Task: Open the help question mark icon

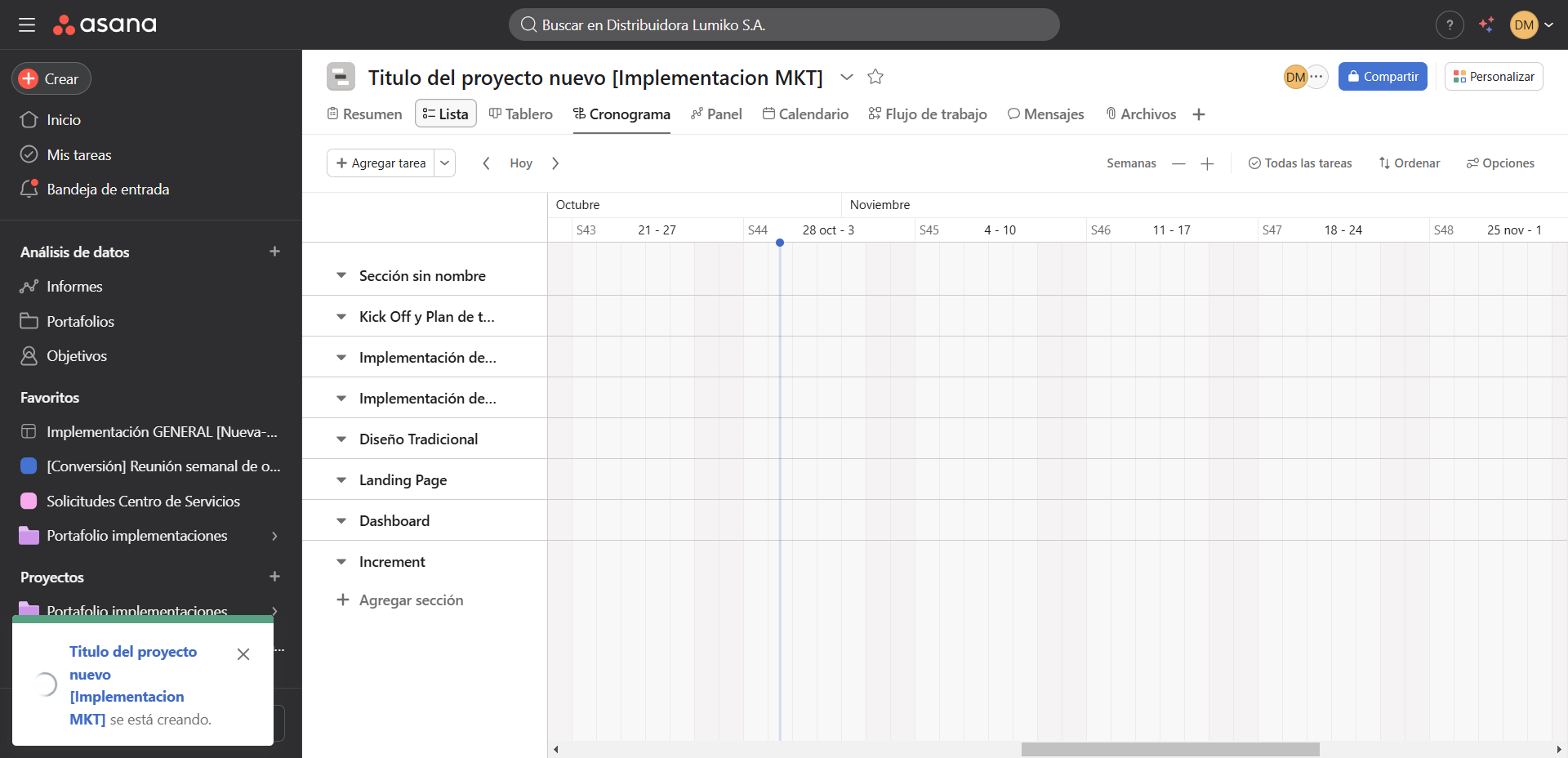Action: coord(1450,25)
